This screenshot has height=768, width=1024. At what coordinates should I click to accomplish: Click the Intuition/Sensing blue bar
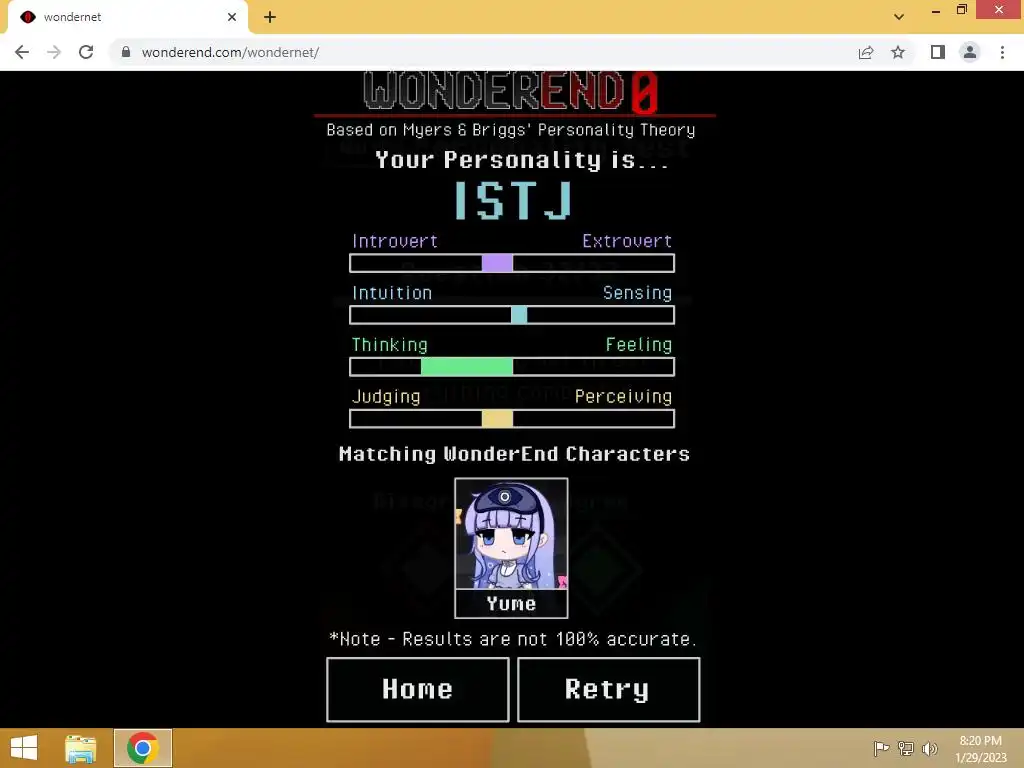[x=512, y=315]
